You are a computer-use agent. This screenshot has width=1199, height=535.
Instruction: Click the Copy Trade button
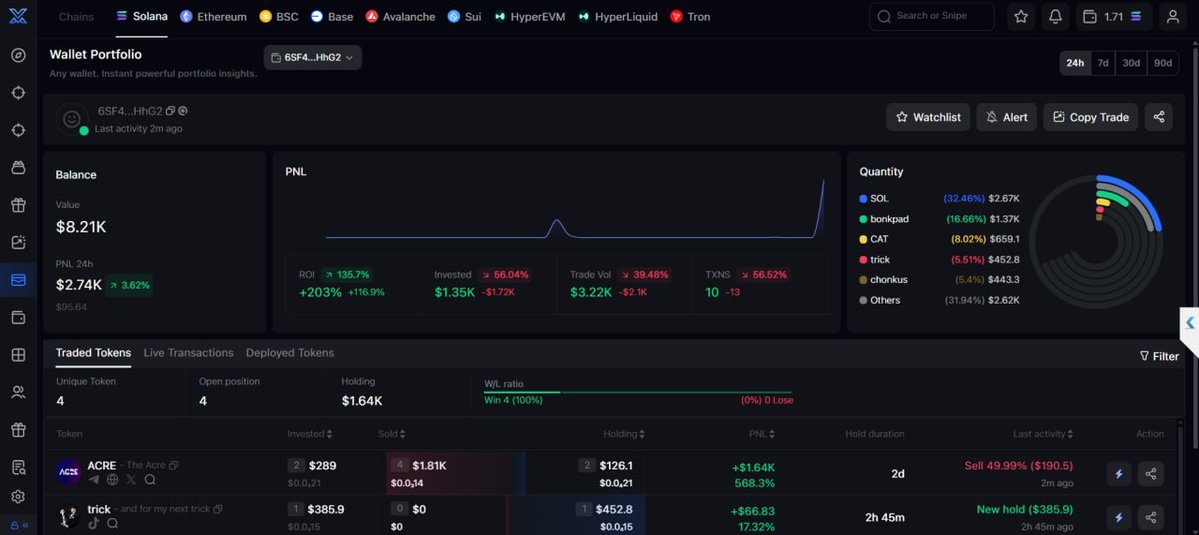pyautogui.click(x=1090, y=117)
